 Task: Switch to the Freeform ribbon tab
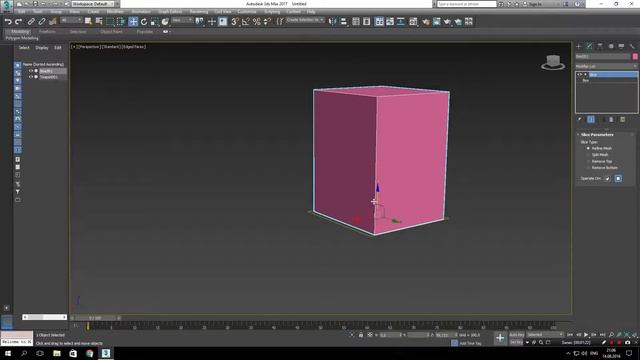point(47,31)
